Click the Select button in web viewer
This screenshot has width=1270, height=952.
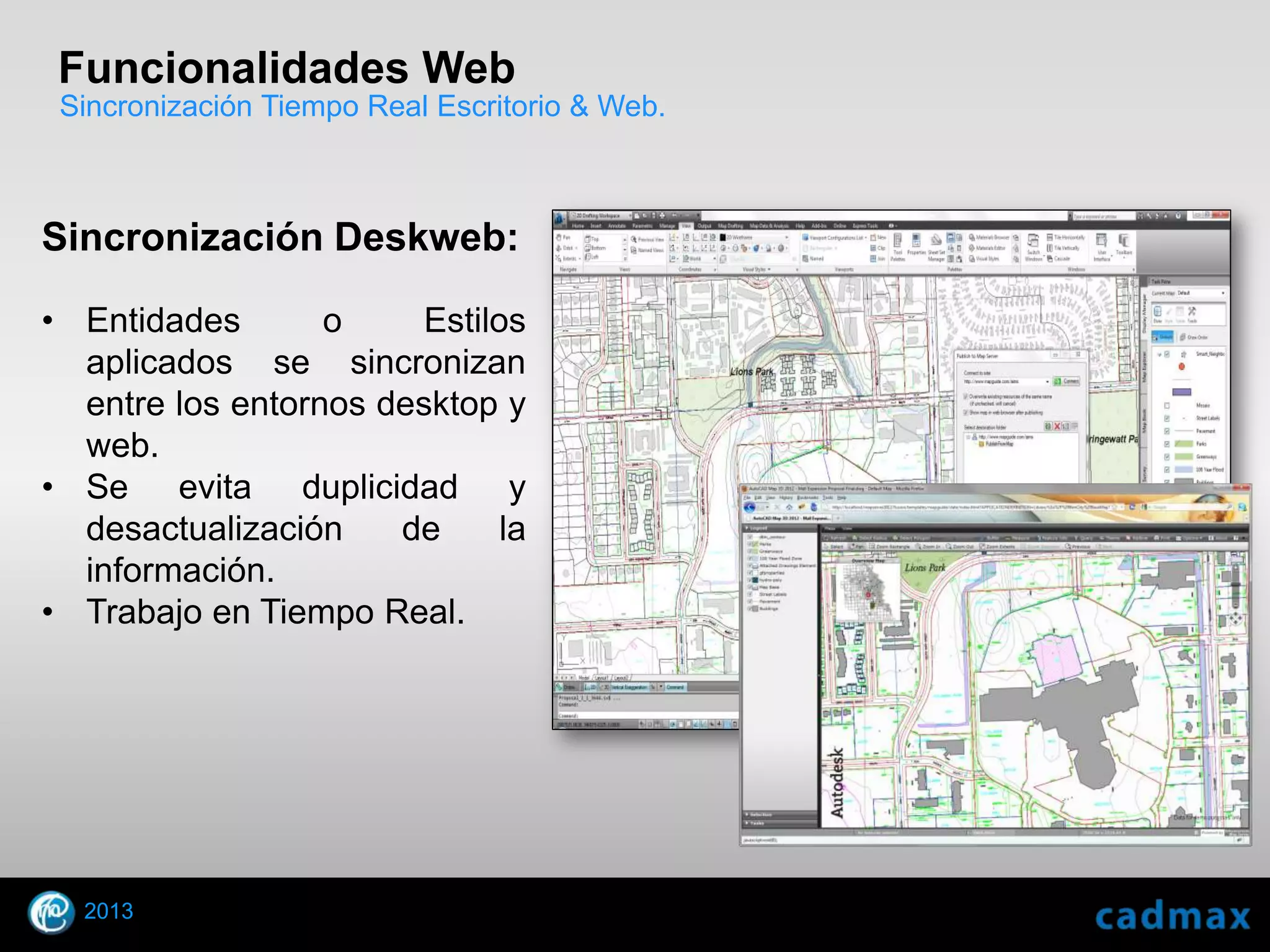(x=833, y=547)
